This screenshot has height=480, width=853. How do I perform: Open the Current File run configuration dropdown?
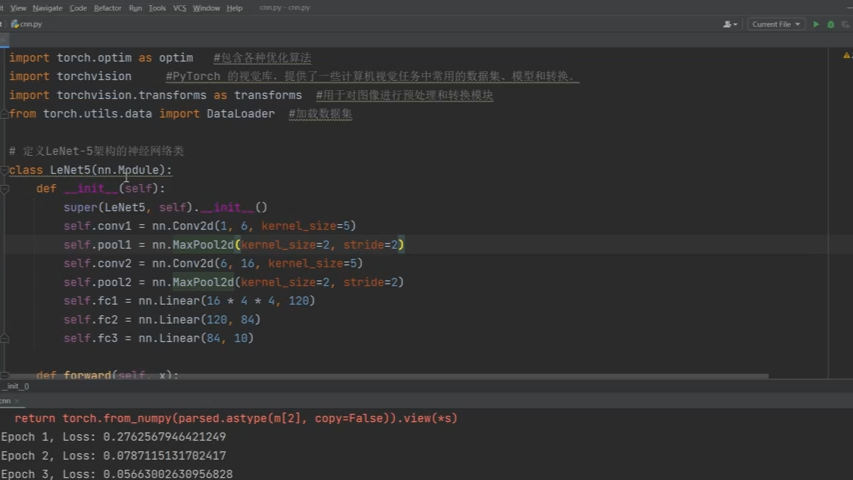coord(776,24)
